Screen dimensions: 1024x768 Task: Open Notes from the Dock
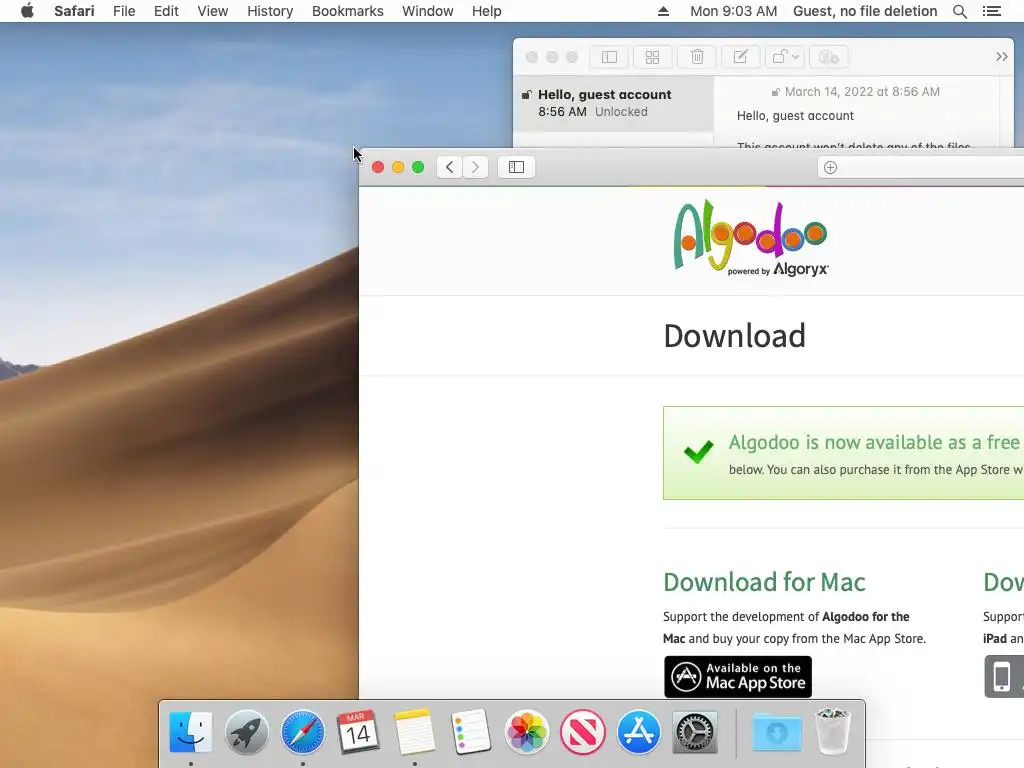click(x=414, y=732)
